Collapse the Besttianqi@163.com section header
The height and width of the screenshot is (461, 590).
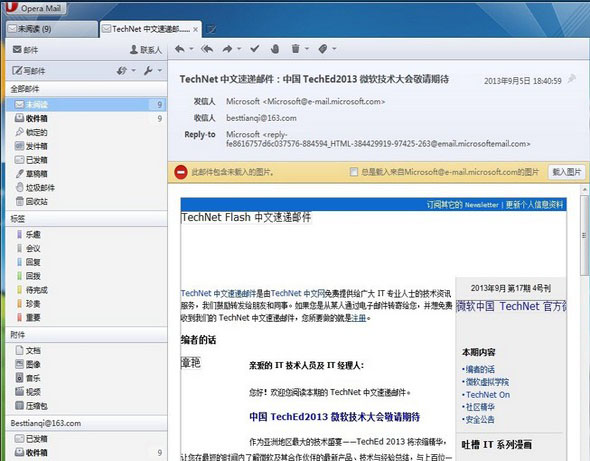[86, 423]
